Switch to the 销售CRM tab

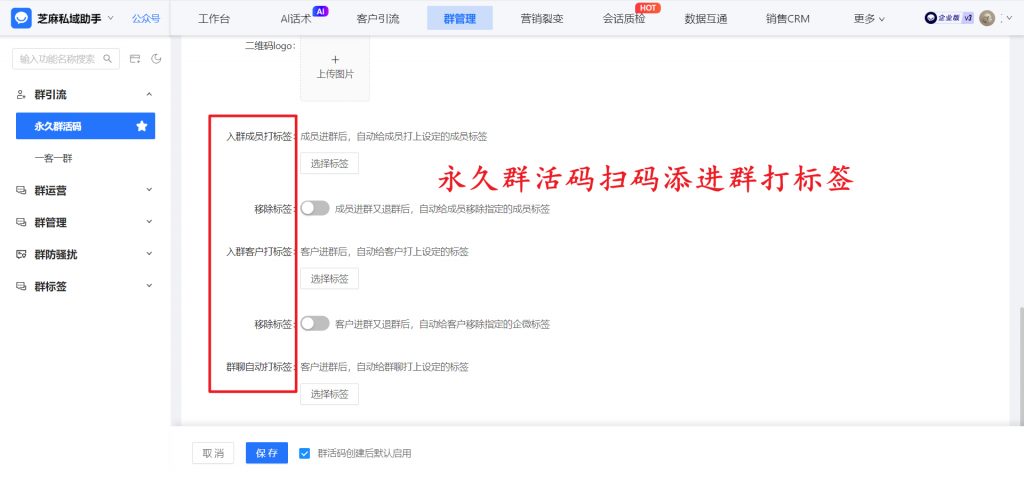tap(787, 18)
